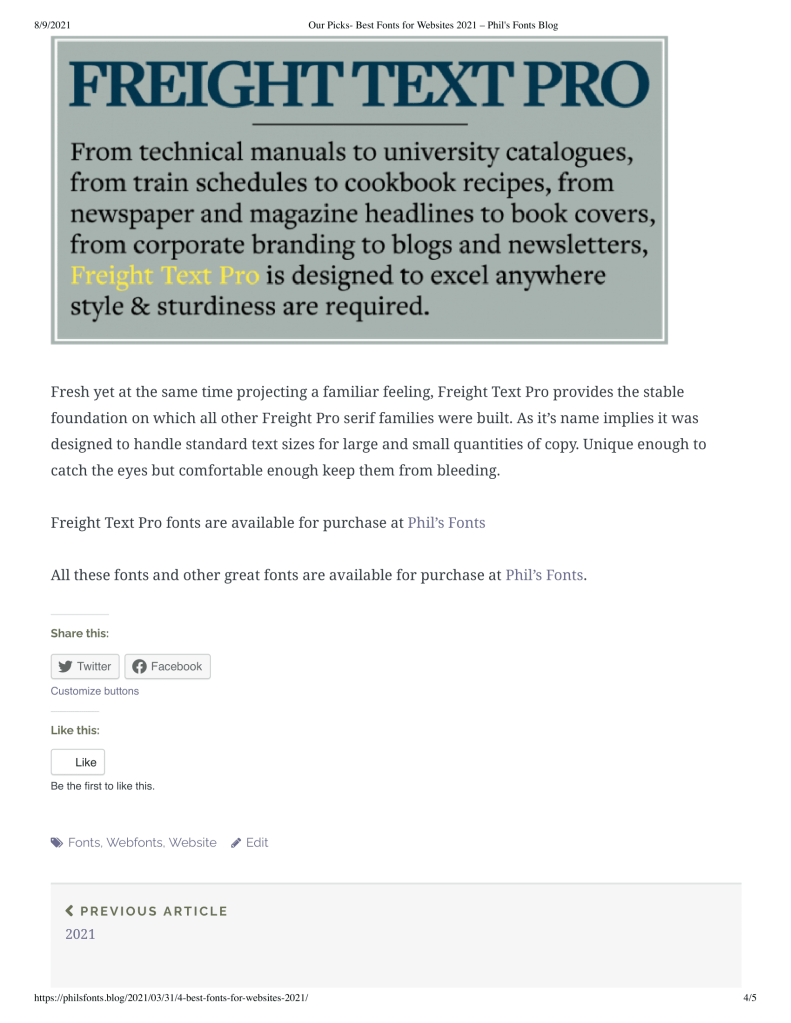Click the pencil icon next to Edit

(236, 843)
